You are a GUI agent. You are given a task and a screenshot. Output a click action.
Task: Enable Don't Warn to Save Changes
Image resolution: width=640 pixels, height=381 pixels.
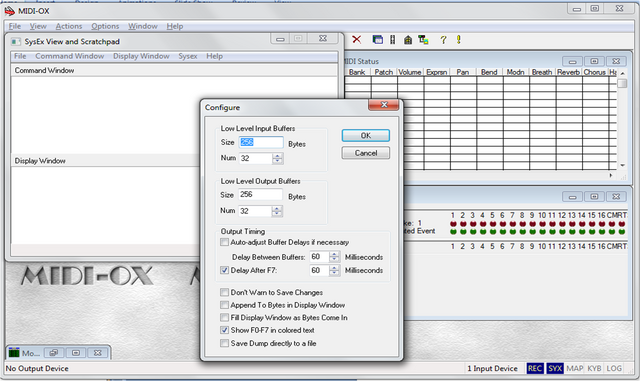pos(224,292)
